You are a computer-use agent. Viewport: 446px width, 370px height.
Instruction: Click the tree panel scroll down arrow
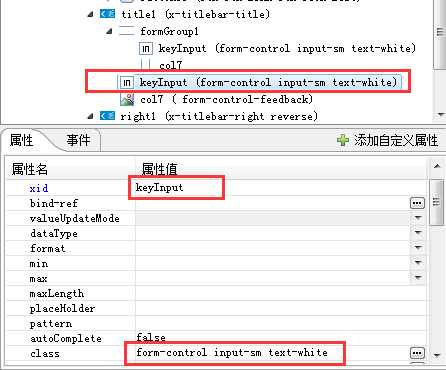pos(441,114)
